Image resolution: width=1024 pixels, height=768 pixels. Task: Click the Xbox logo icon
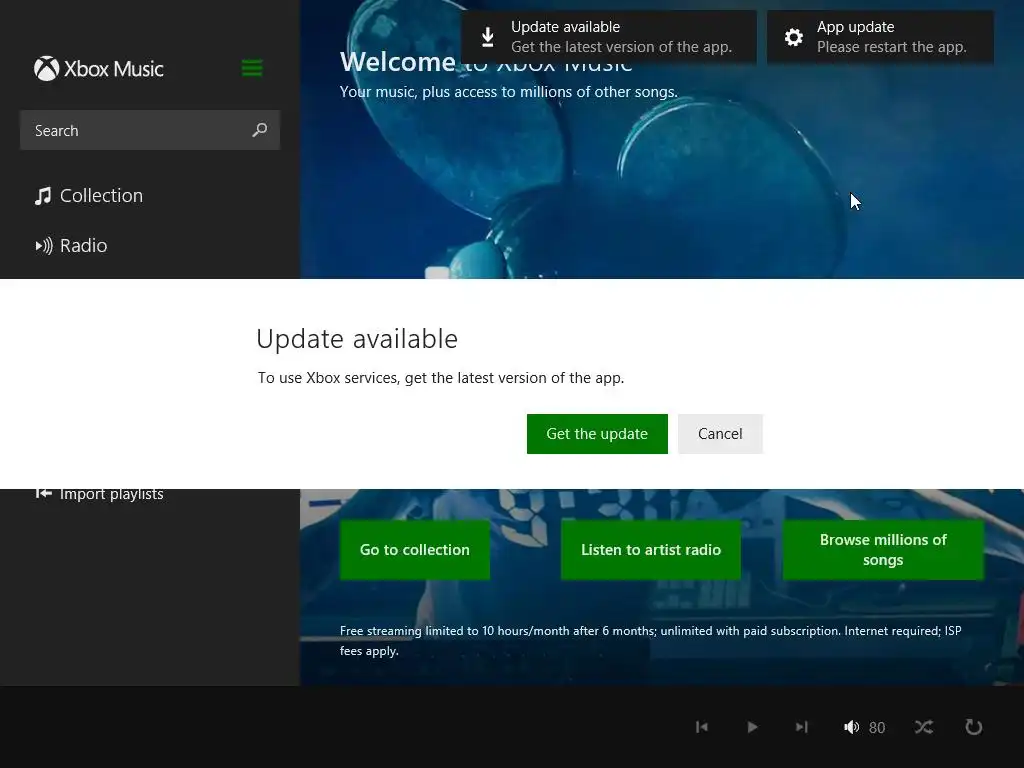point(46,69)
